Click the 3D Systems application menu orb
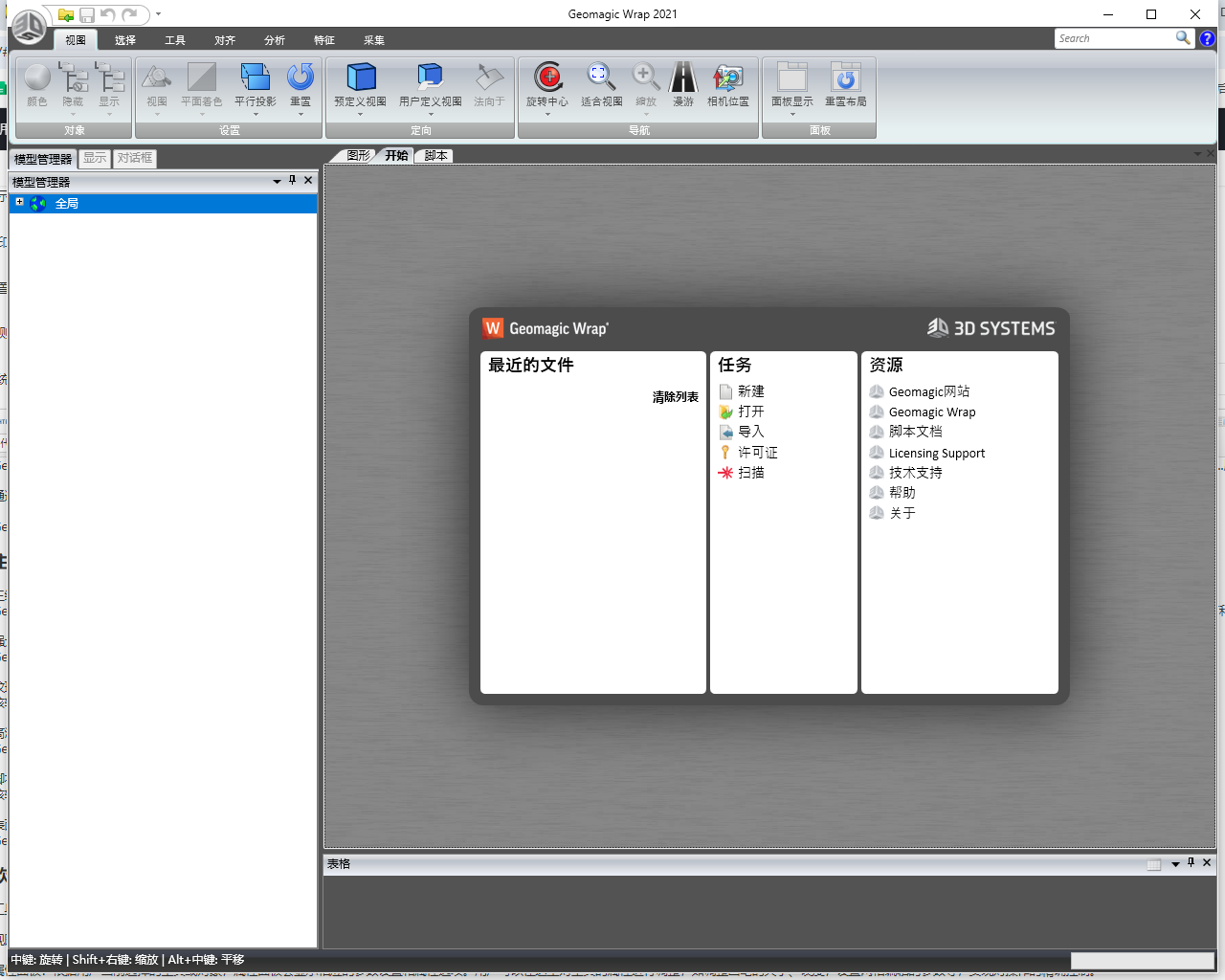This screenshot has height=980, width=1225. coord(29,26)
